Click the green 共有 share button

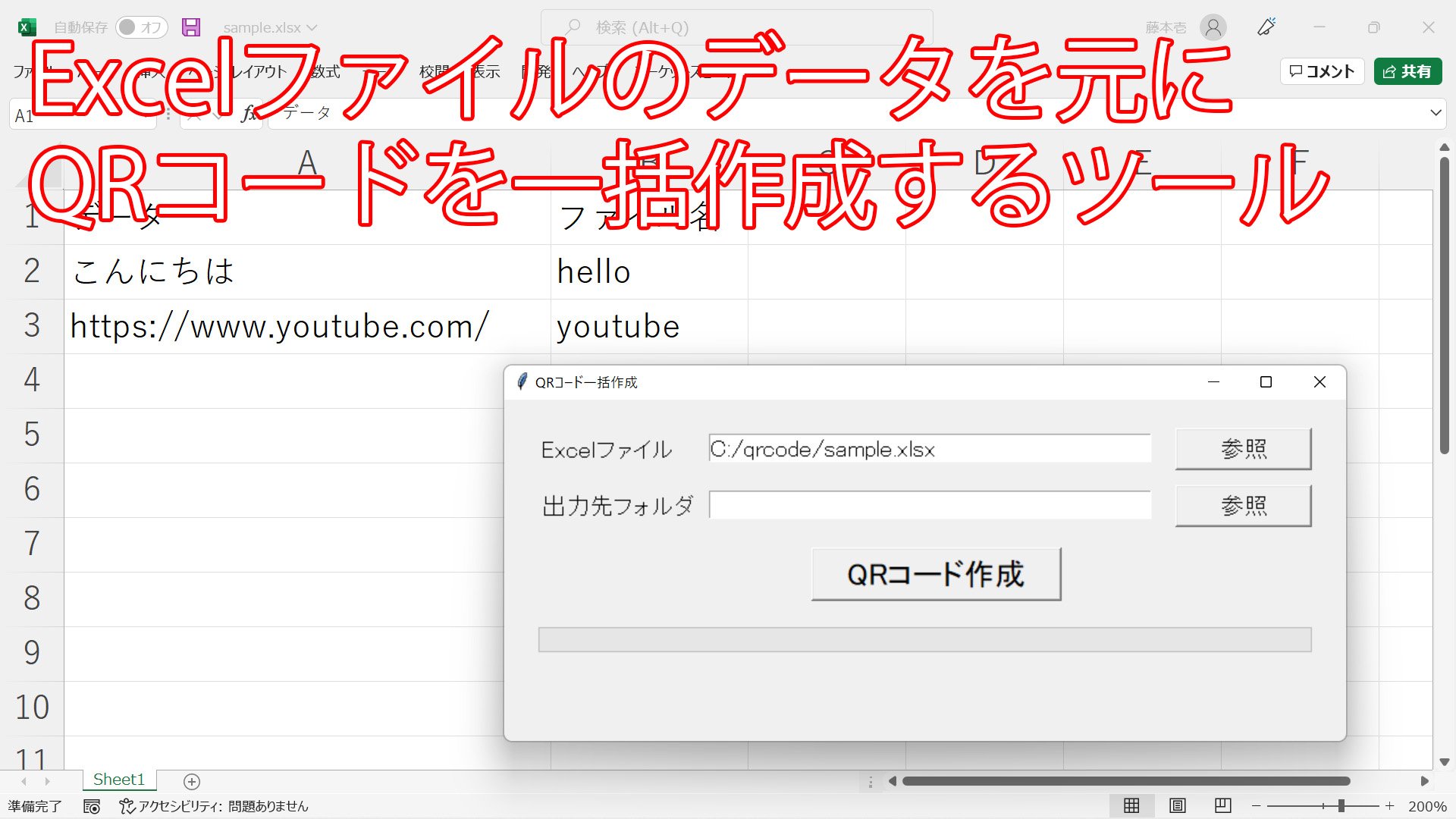1407,71
